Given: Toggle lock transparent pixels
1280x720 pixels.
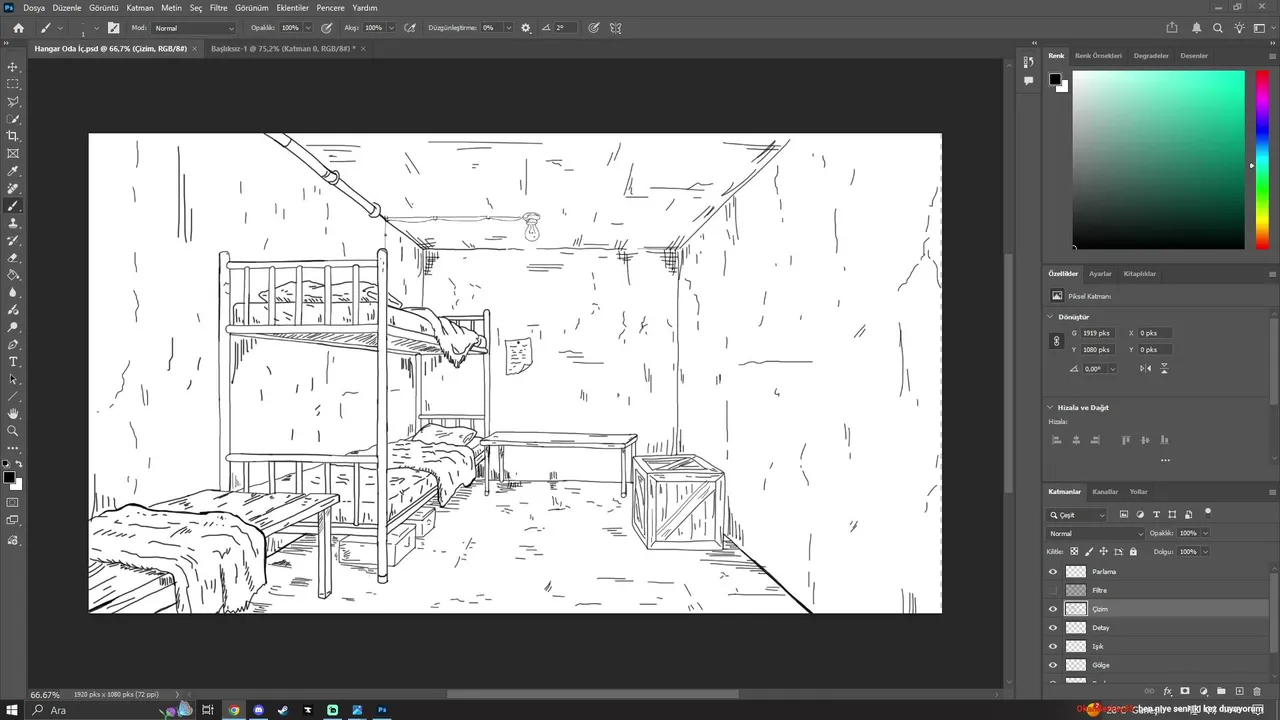Looking at the screenshot, I should (x=1074, y=551).
